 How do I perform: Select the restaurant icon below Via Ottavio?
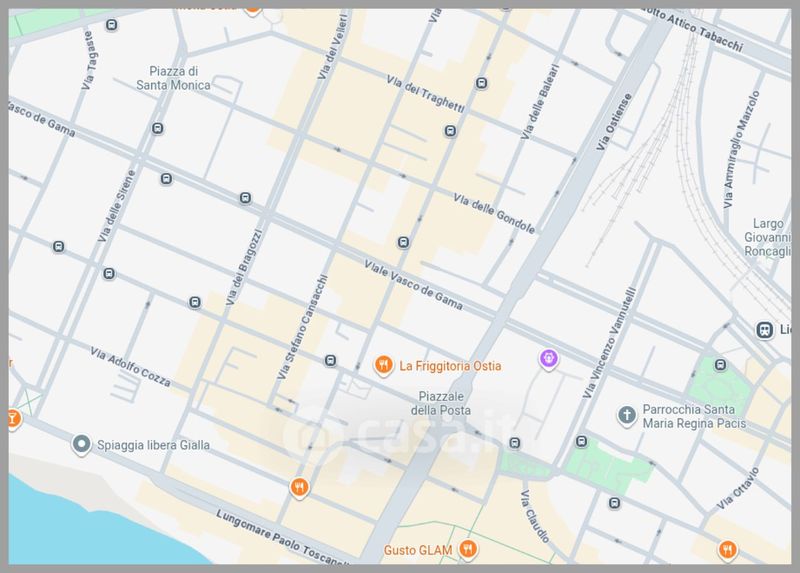pos(727,548)
